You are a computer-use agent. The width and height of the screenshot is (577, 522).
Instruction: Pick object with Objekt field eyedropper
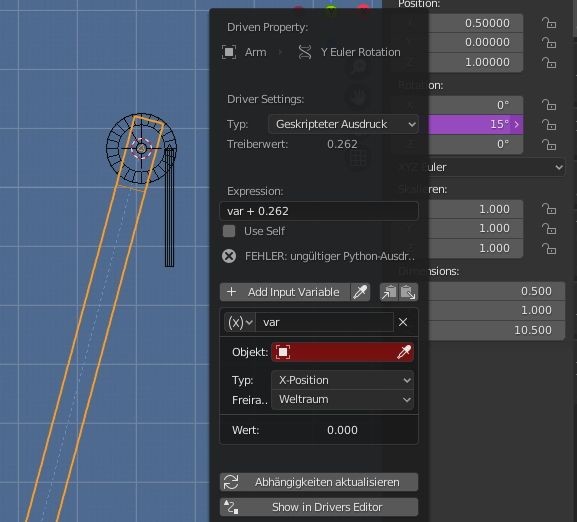point(404,352)
